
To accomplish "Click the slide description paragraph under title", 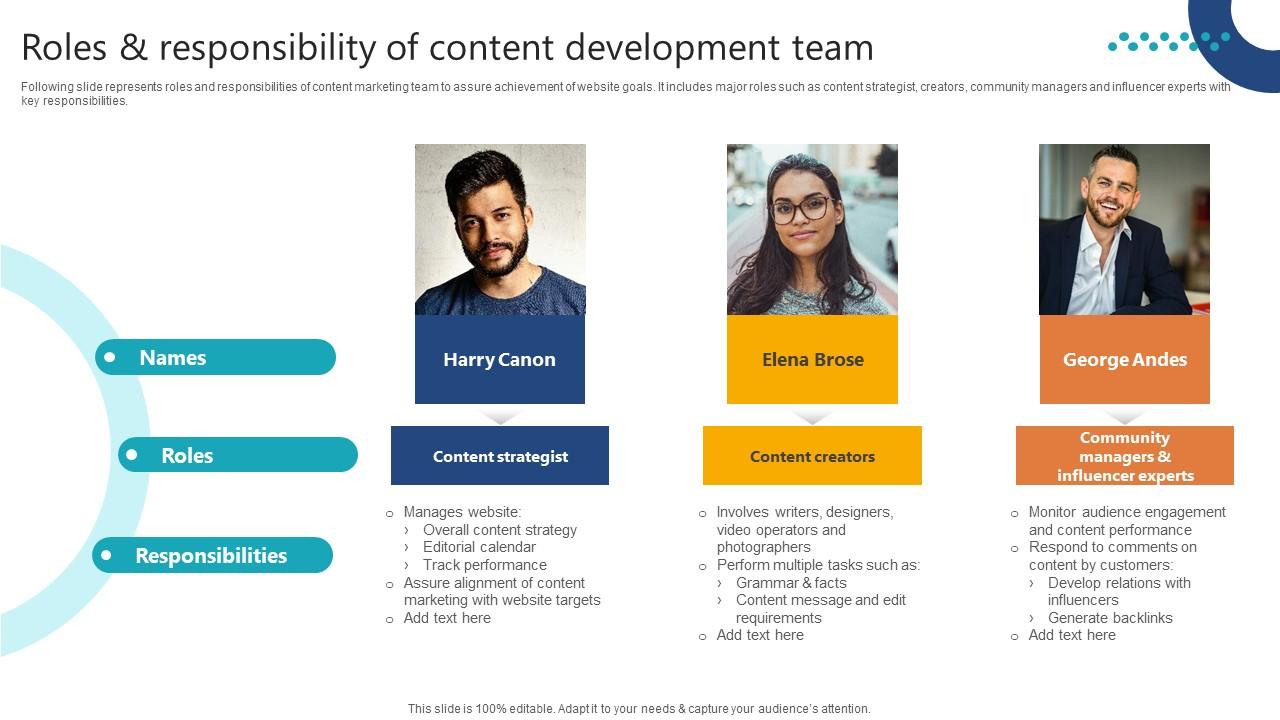I will (626, 94).
